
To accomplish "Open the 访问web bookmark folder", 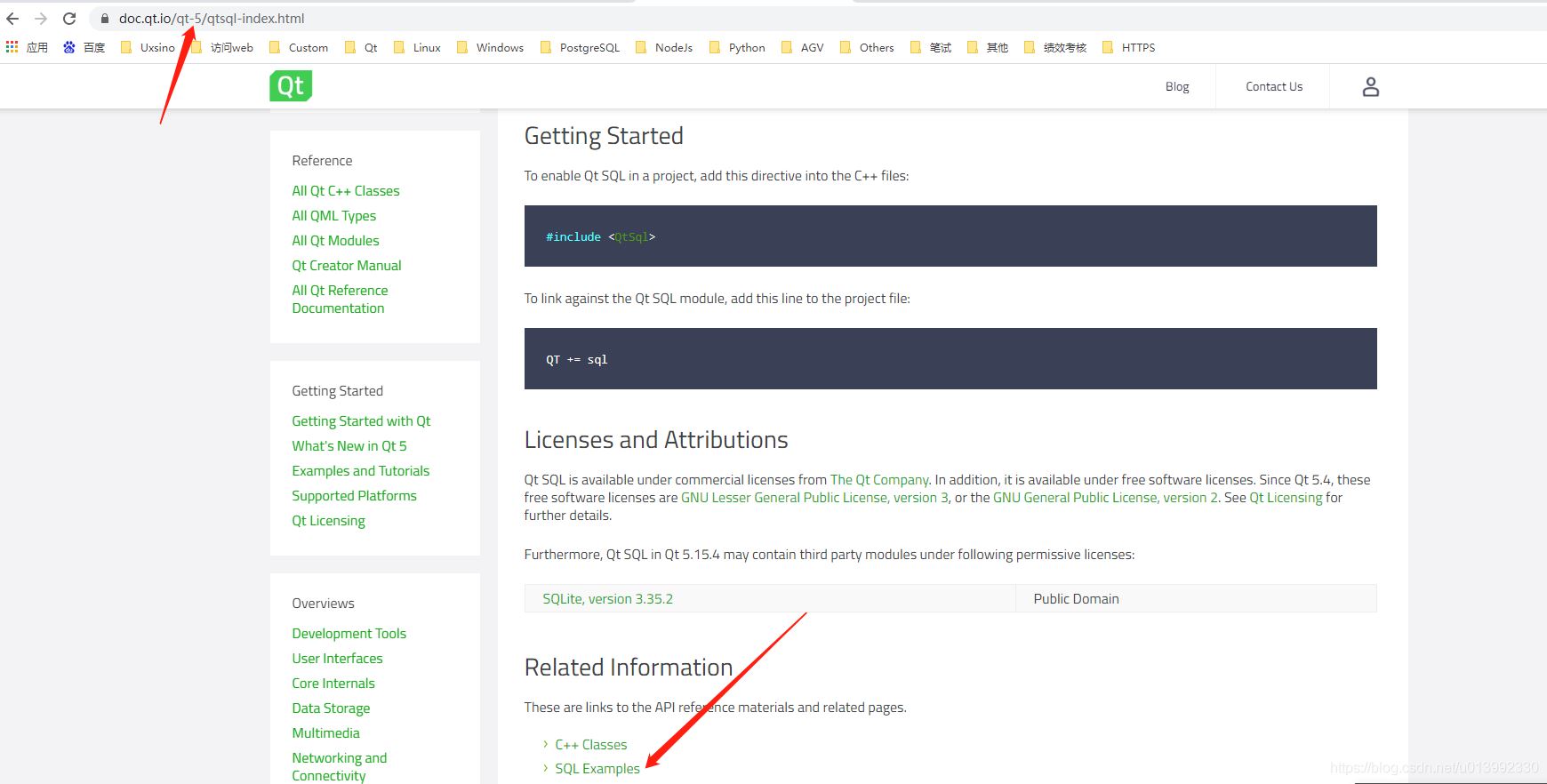I will pos(222,47).
